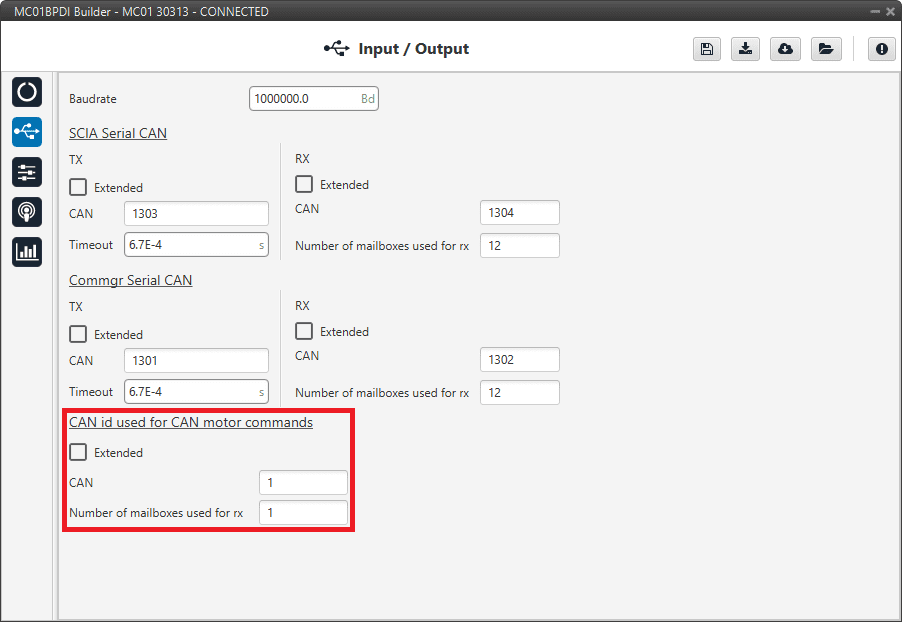Viewport: 902px width, 622px height.
Task: Click the Commgr TX Timeout field
Action: [x=196, y=392]
